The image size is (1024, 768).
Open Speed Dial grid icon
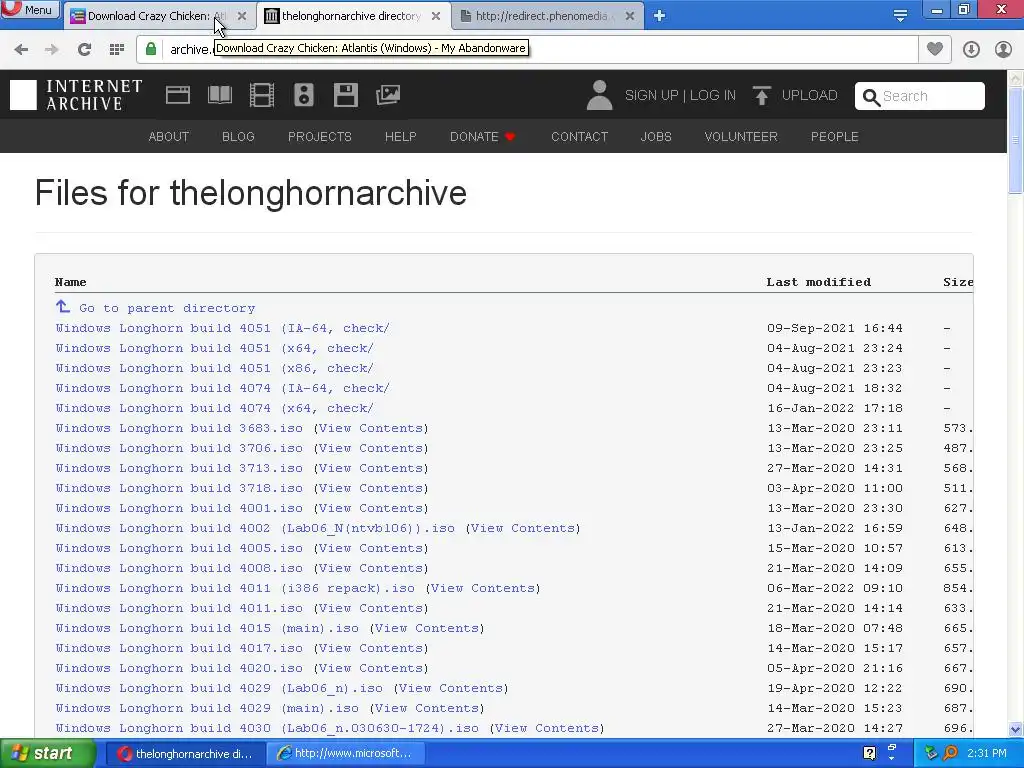click(117, 49)
